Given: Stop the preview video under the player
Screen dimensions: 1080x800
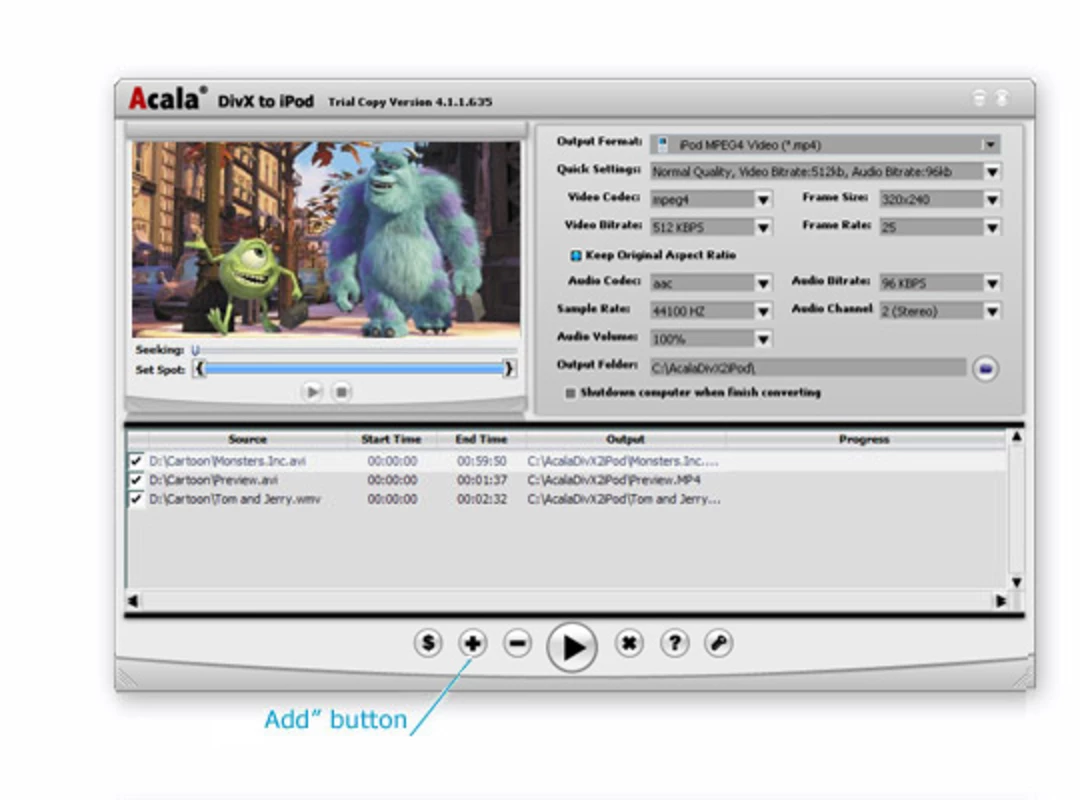Looking at the screenshot, I should [x=341, y=392].
